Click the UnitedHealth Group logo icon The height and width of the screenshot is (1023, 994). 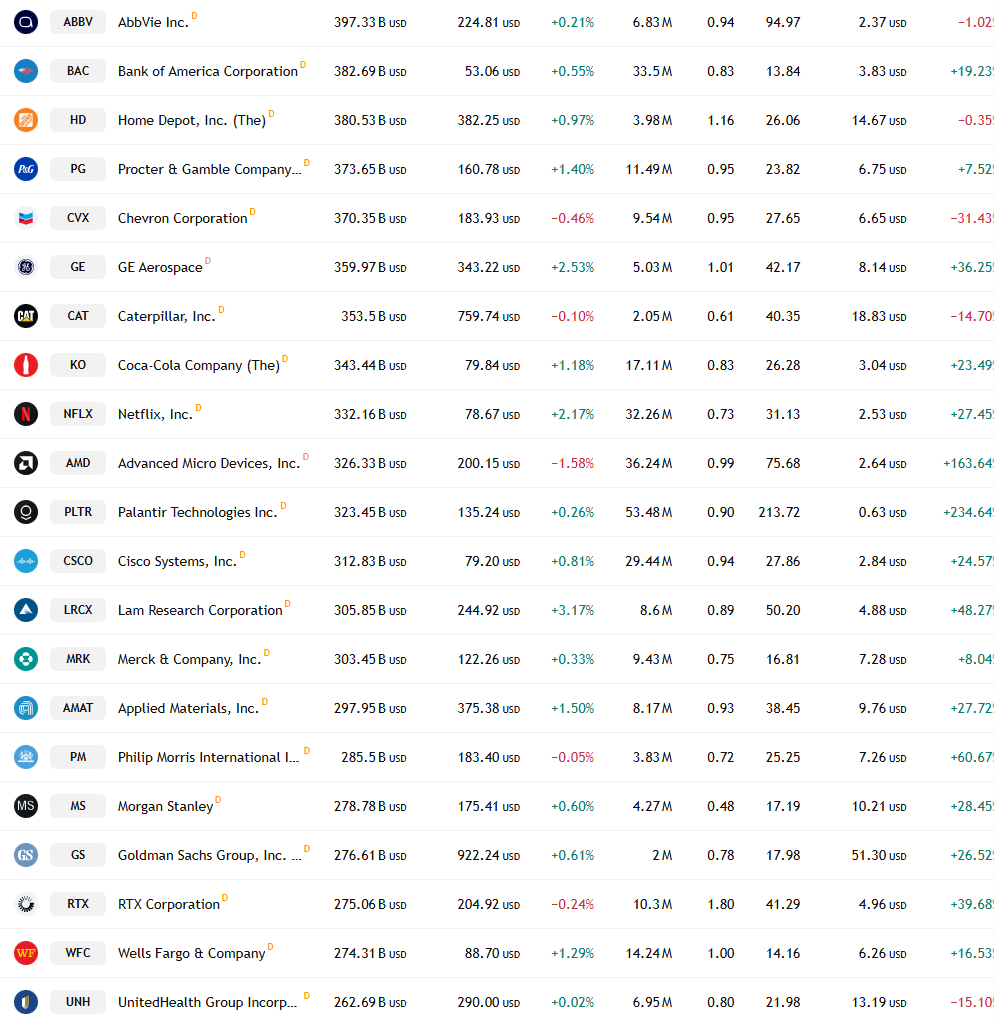tap(26, 1002)
